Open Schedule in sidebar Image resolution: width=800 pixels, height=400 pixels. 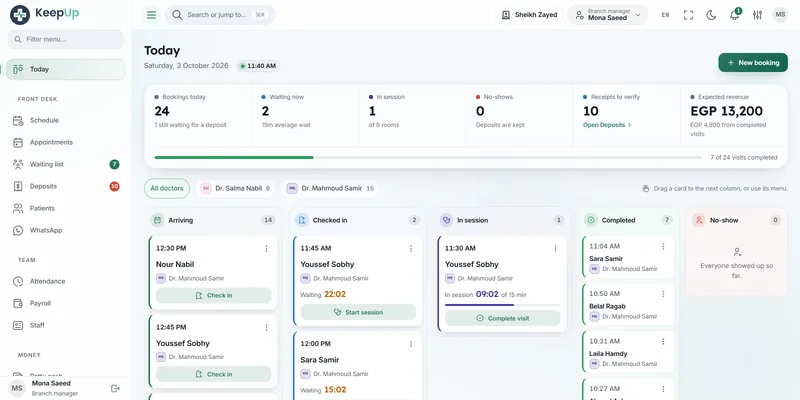65,120
